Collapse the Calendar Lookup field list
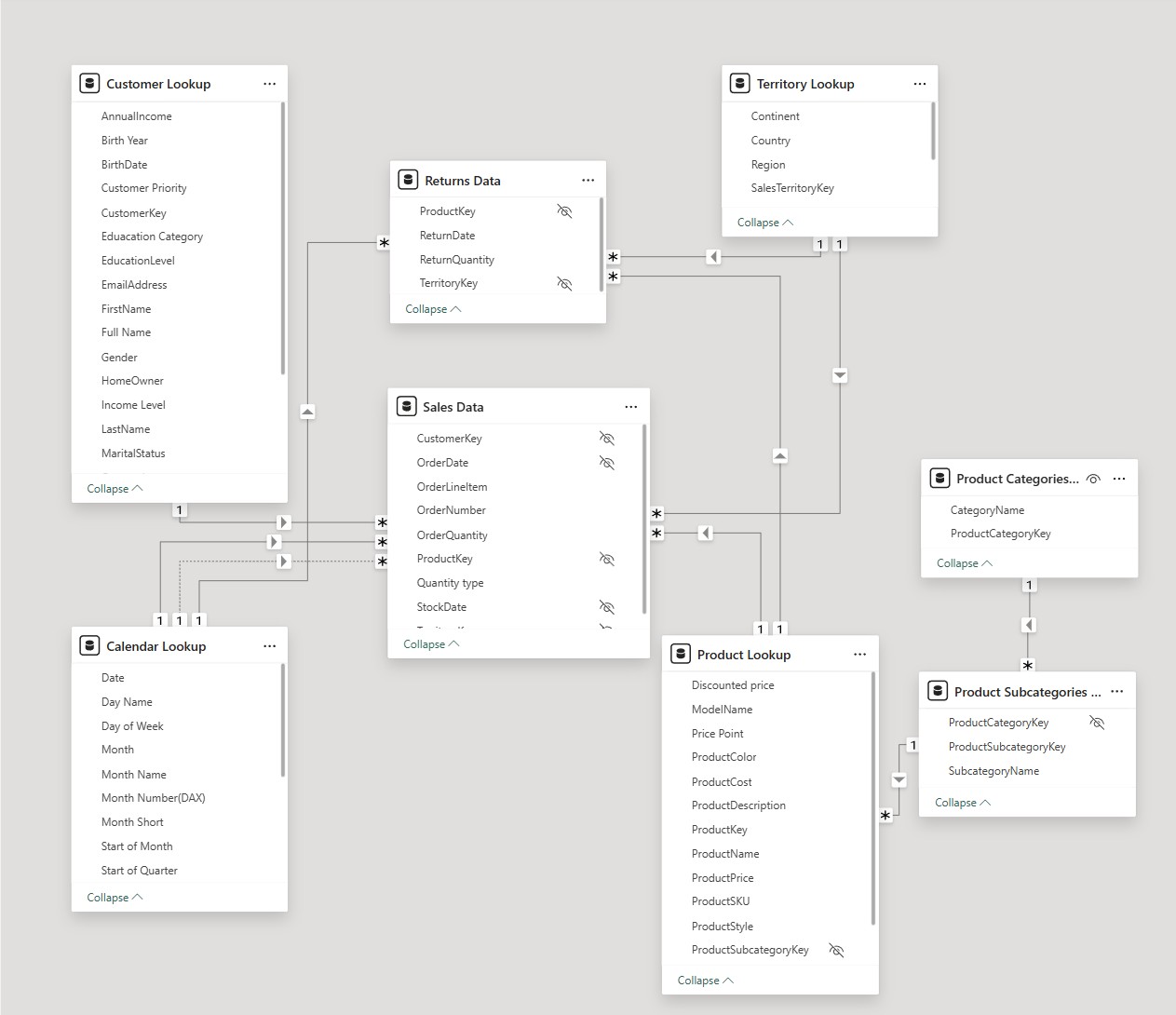 click(114, 897)
